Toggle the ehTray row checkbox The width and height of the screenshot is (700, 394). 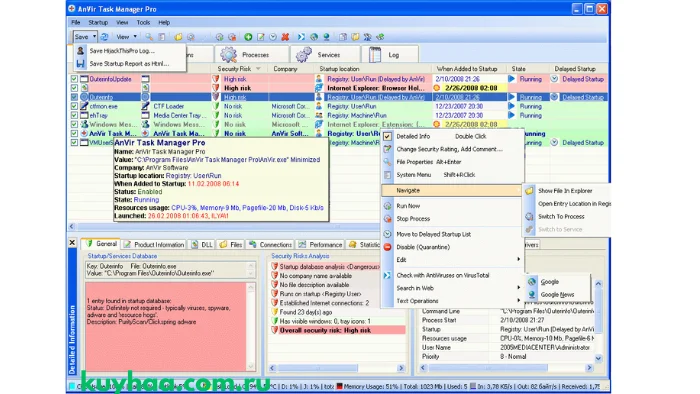click(74, 115)
